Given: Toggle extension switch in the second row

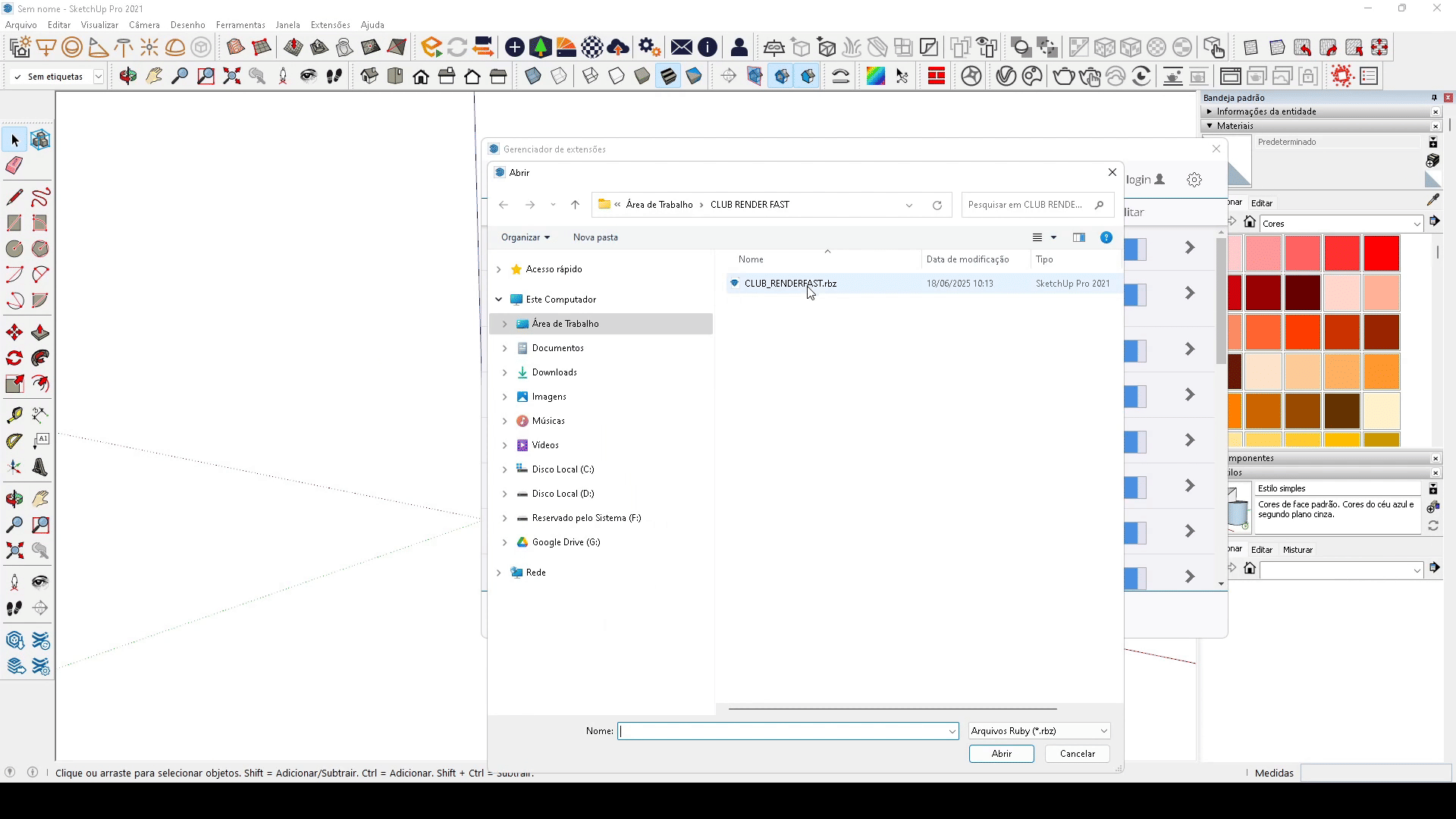Looking at the screenshot, I should point(1135,294).
